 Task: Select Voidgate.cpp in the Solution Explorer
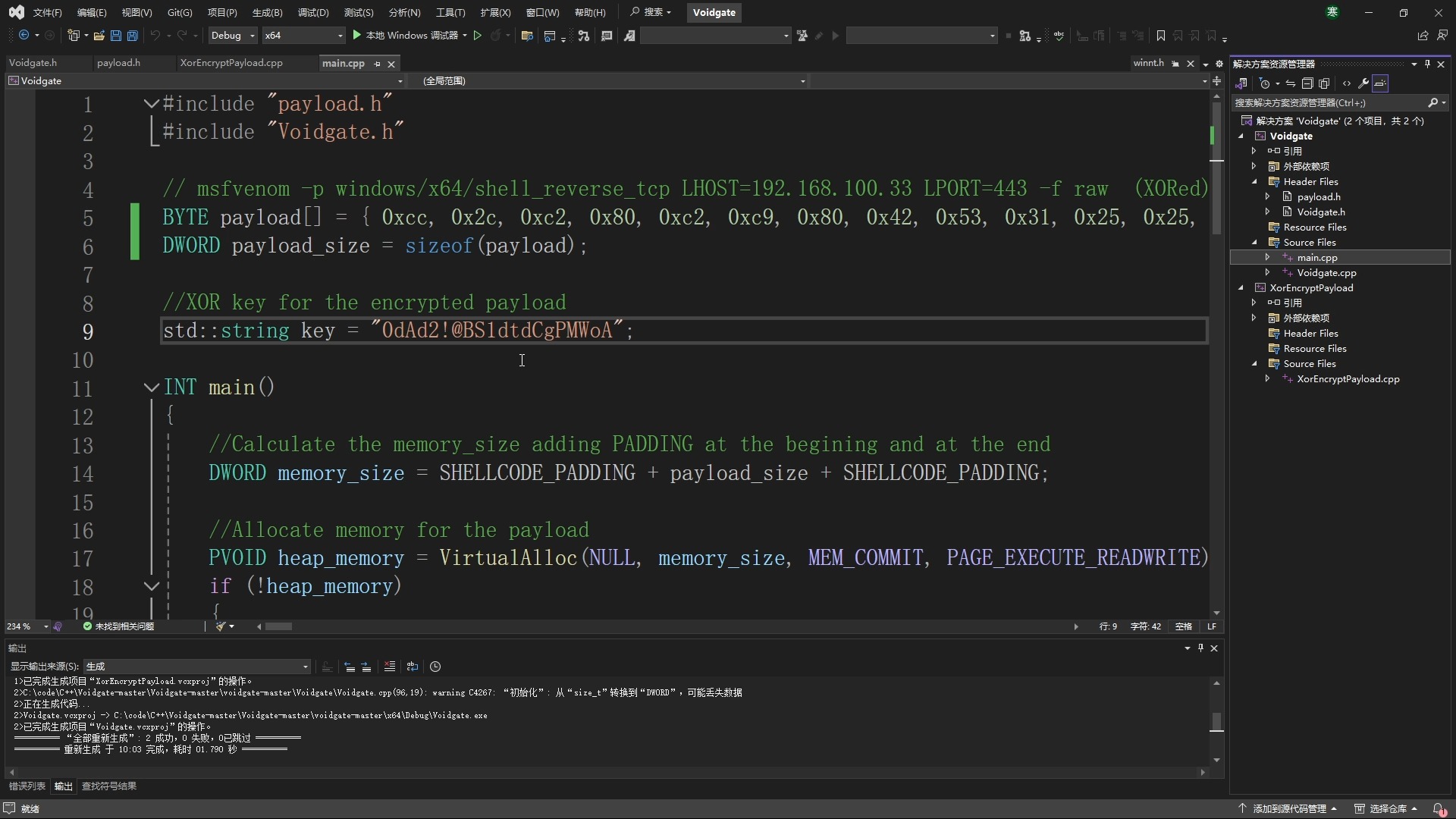[x=1326, y=273]
